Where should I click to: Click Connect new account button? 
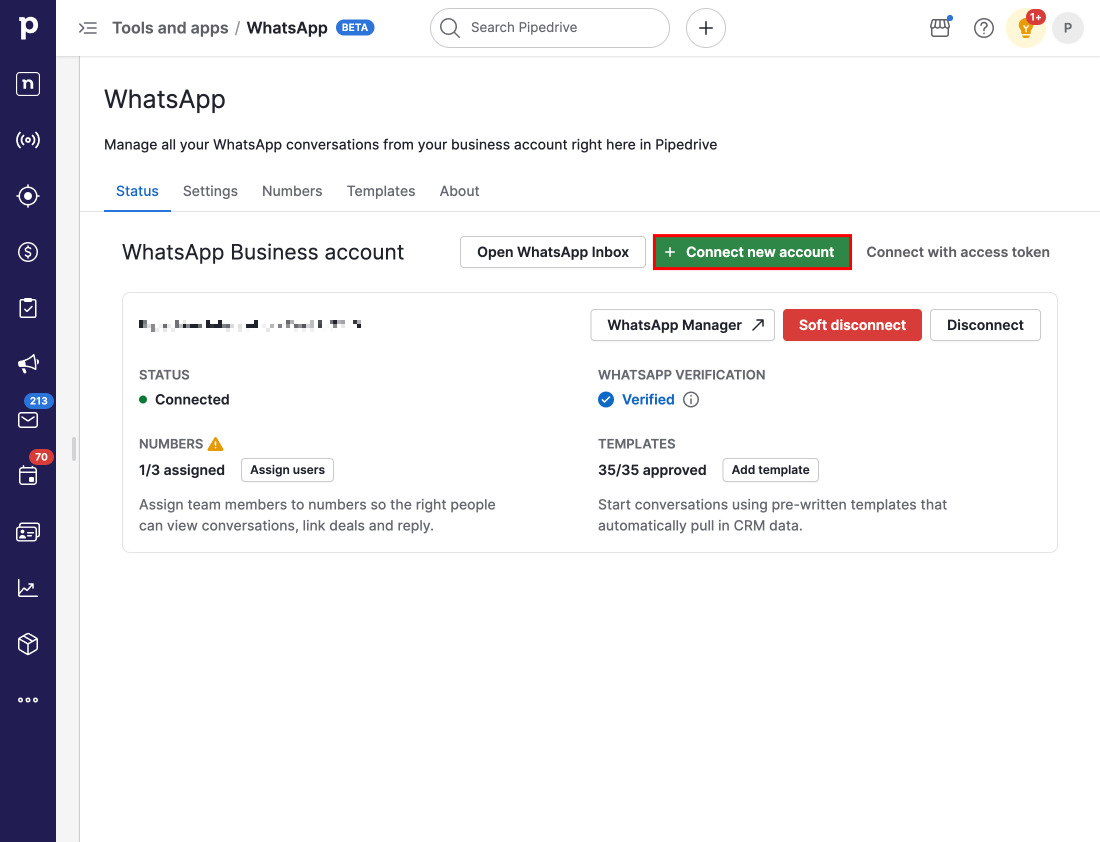pyautogui.click(x=752, y=252)
